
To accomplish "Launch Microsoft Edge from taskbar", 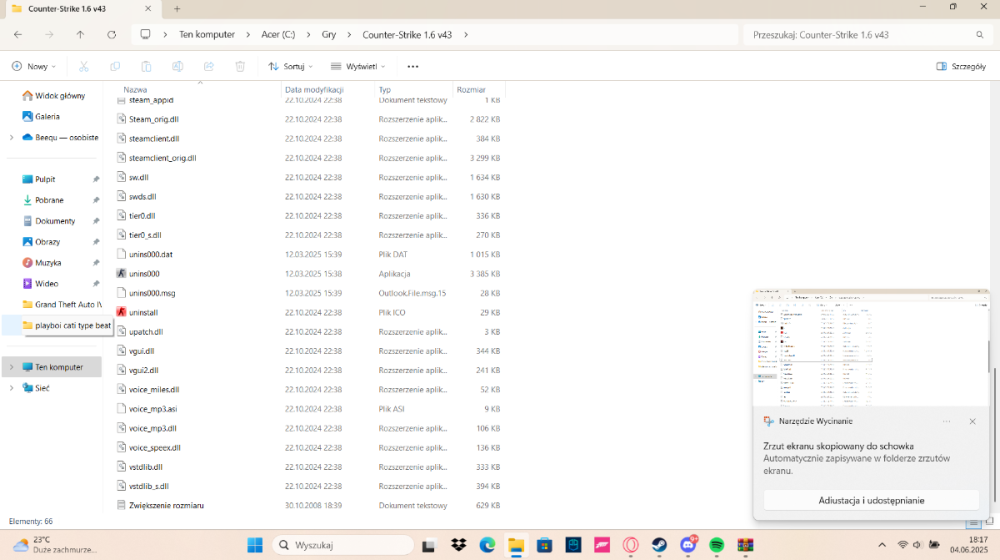I will coord(487,545).
